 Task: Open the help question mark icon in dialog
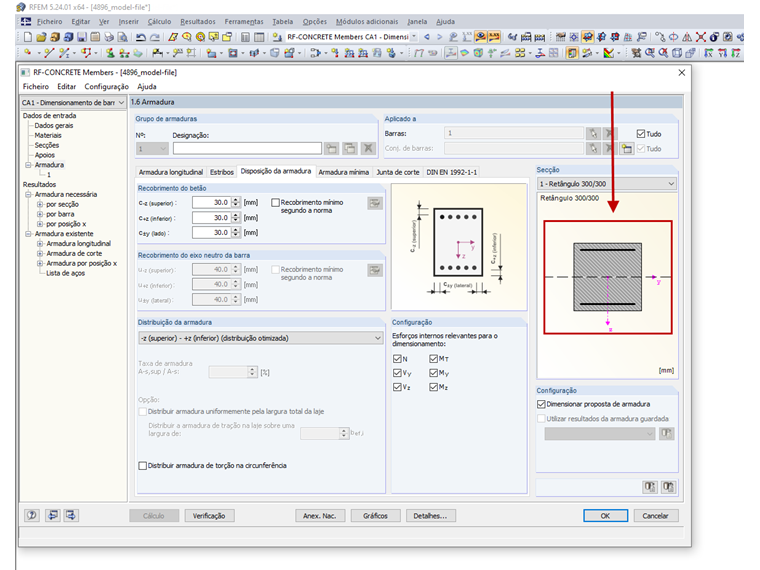pos(32,515)
